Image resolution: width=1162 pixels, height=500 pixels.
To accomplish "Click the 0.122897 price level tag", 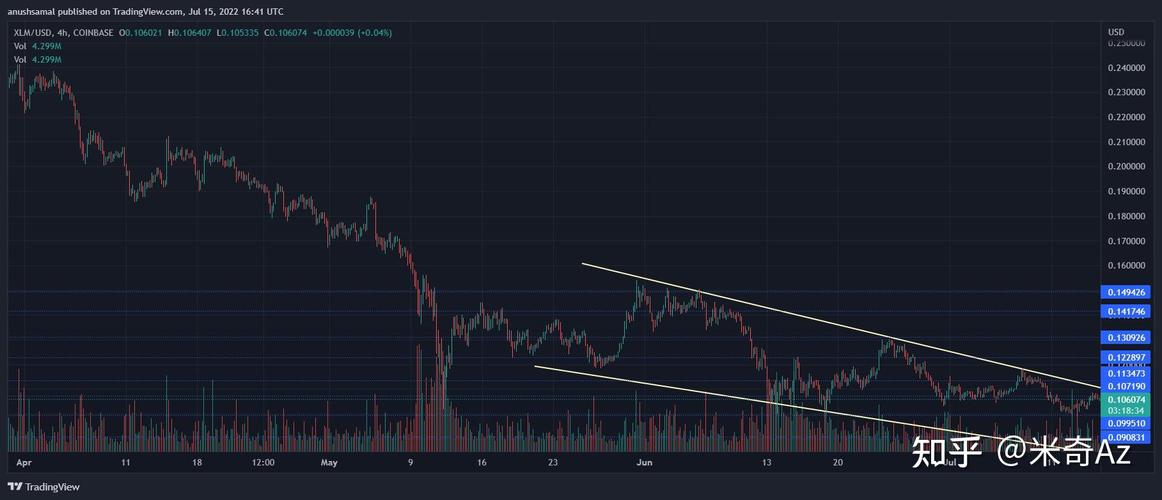I will click(1130, 357).
